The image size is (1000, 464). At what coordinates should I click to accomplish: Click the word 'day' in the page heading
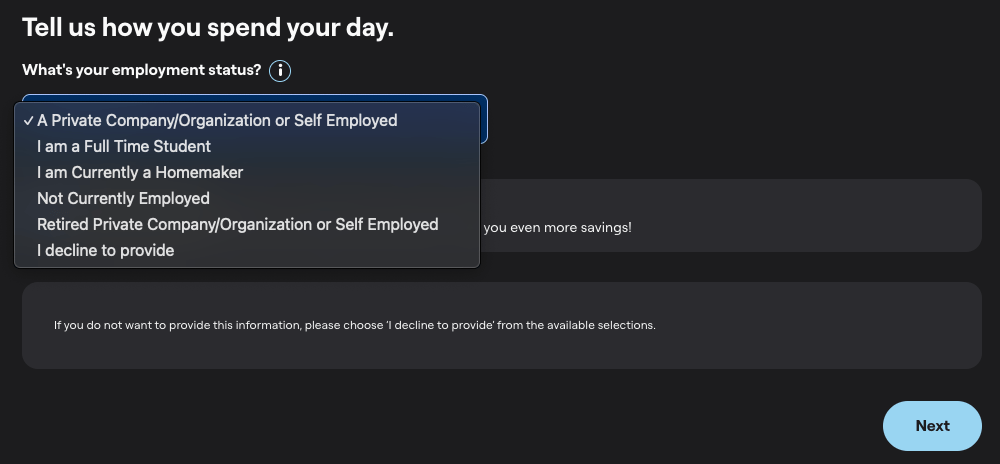(368, 28)
